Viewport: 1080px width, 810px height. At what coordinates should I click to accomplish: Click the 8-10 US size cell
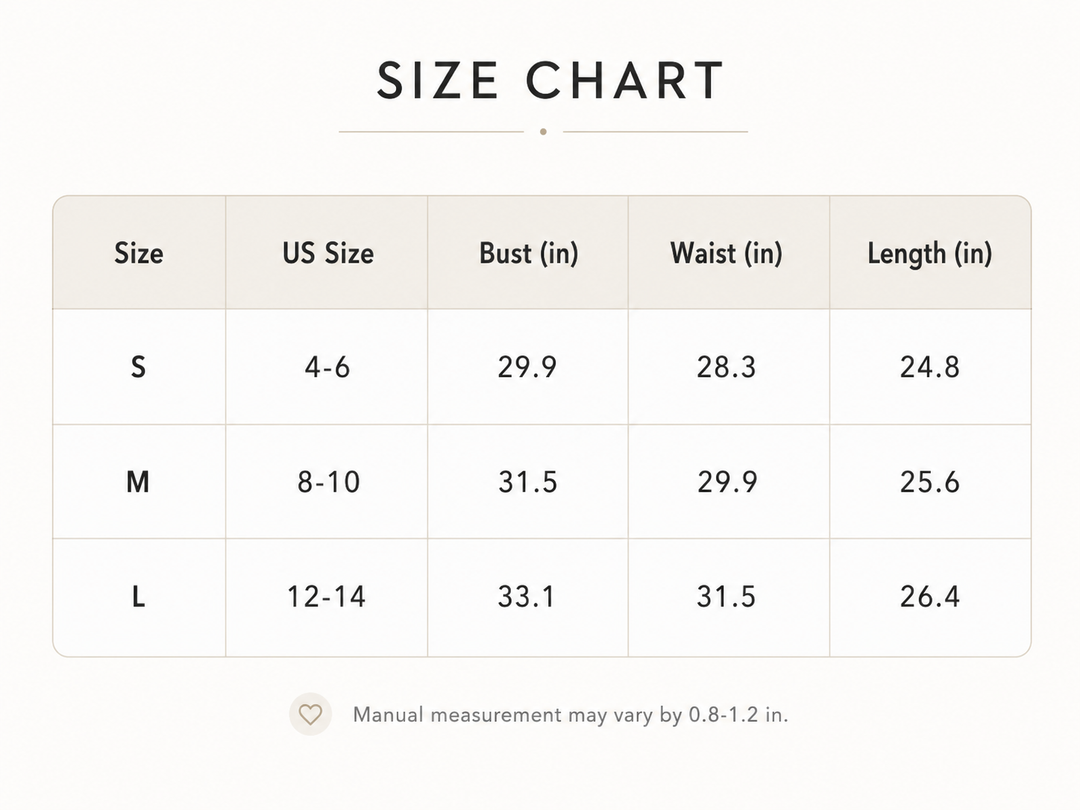pos(329,481)
